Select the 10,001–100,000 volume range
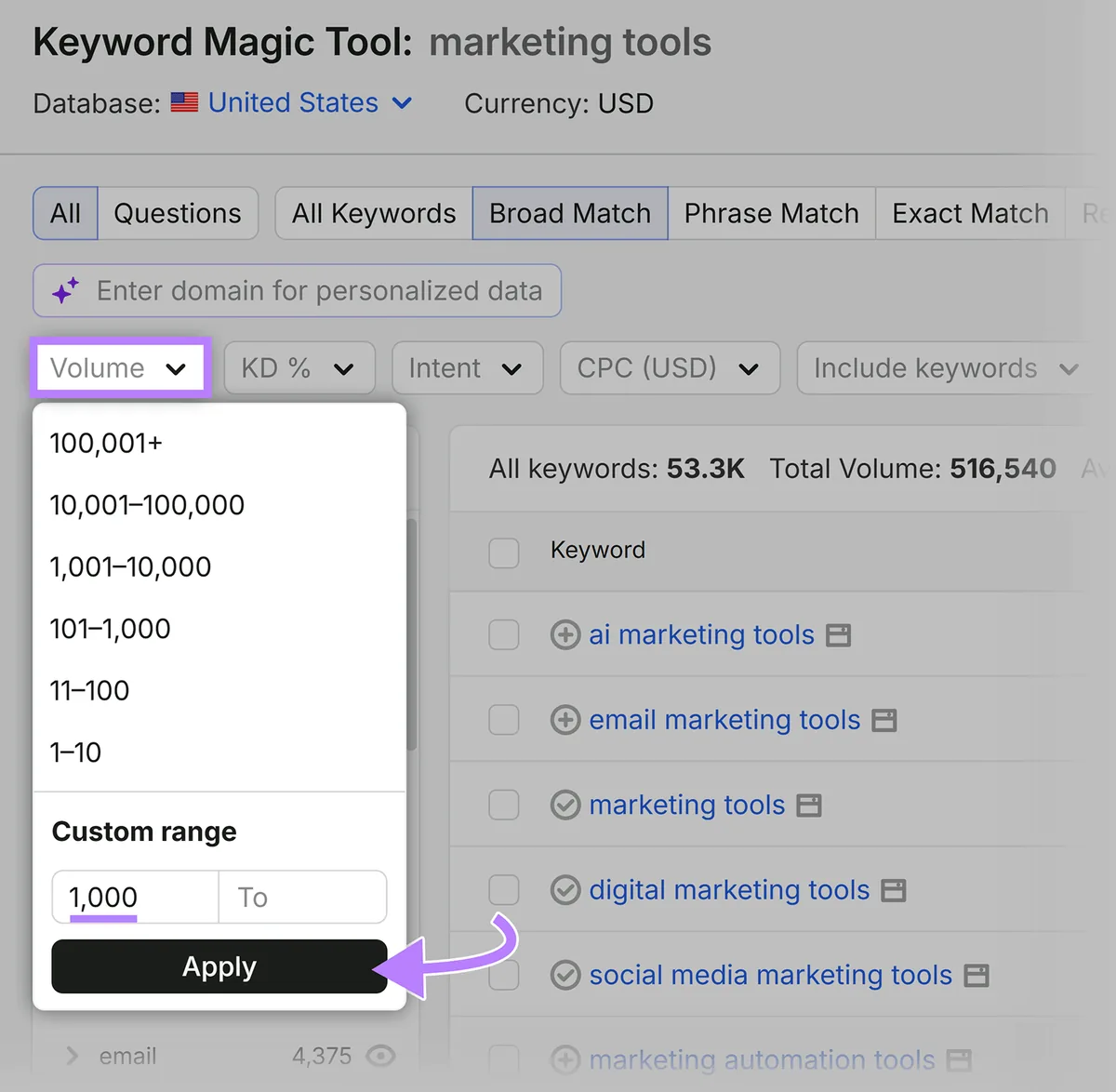 click(219, 505)
